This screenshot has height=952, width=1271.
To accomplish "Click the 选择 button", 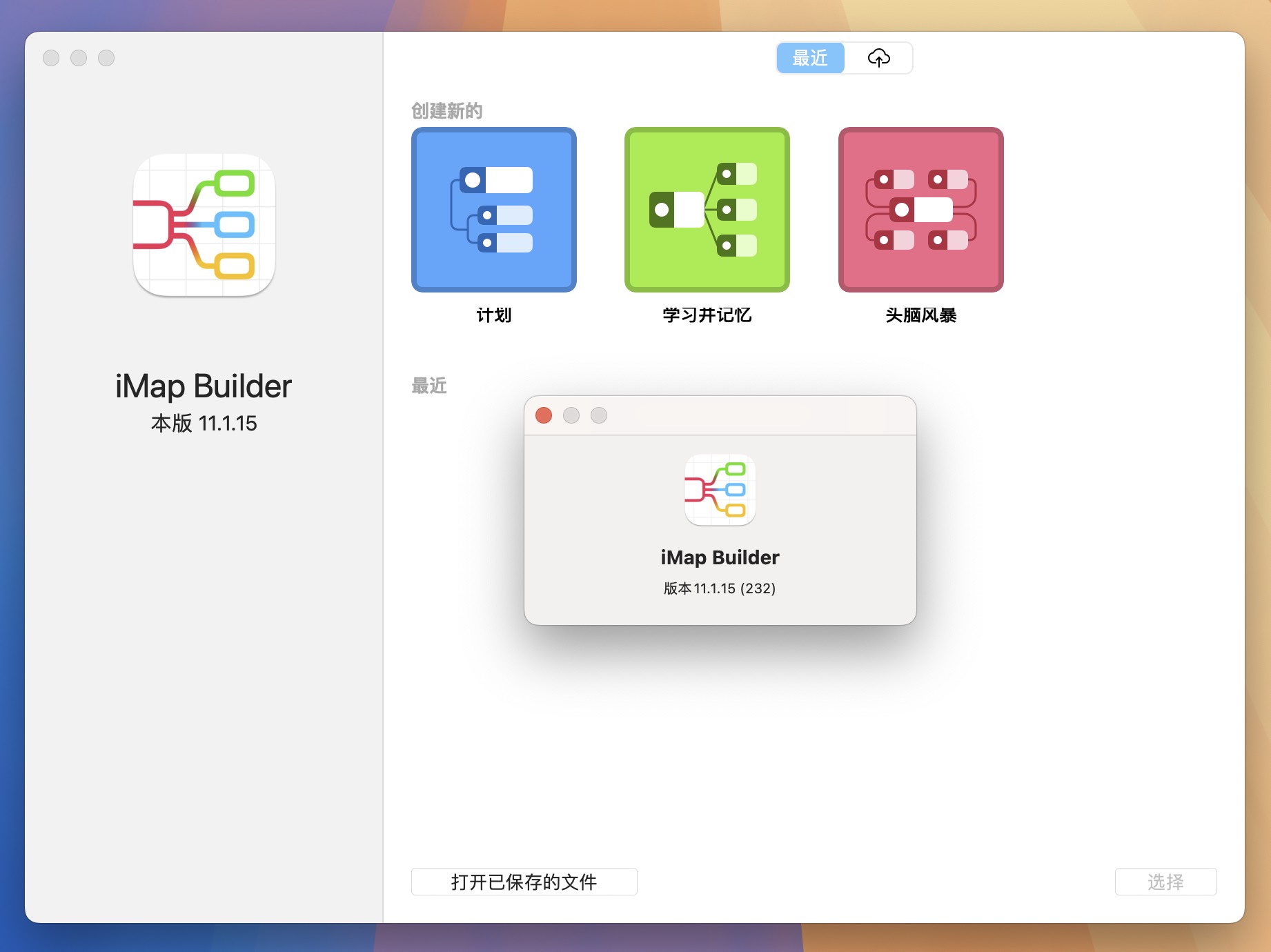I will click(x=1165, y=882).
